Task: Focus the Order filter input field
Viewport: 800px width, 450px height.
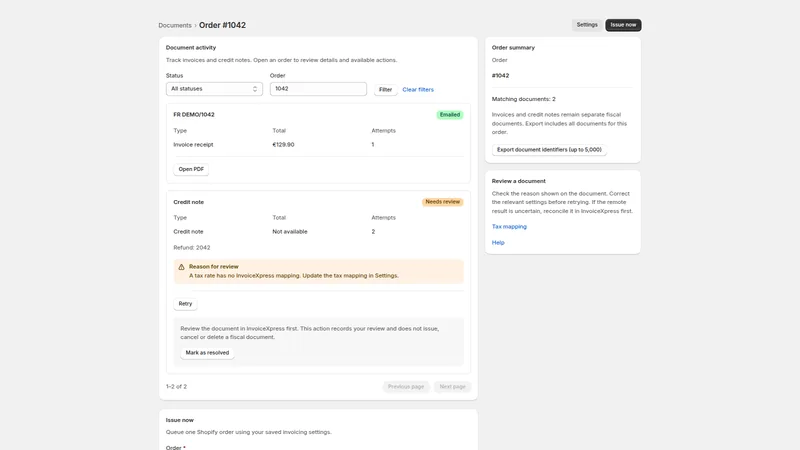Action: click(318, 89)
